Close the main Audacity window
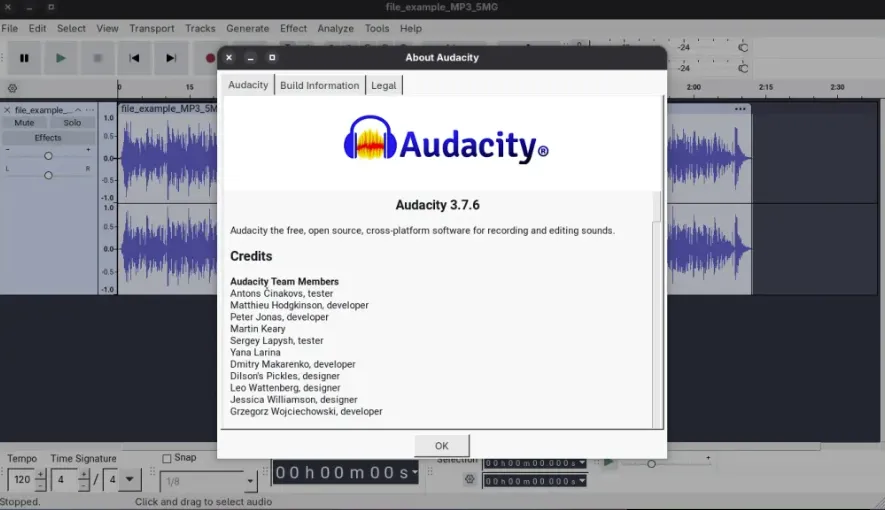The image size is (885, 510). click(x=8, y=7)
